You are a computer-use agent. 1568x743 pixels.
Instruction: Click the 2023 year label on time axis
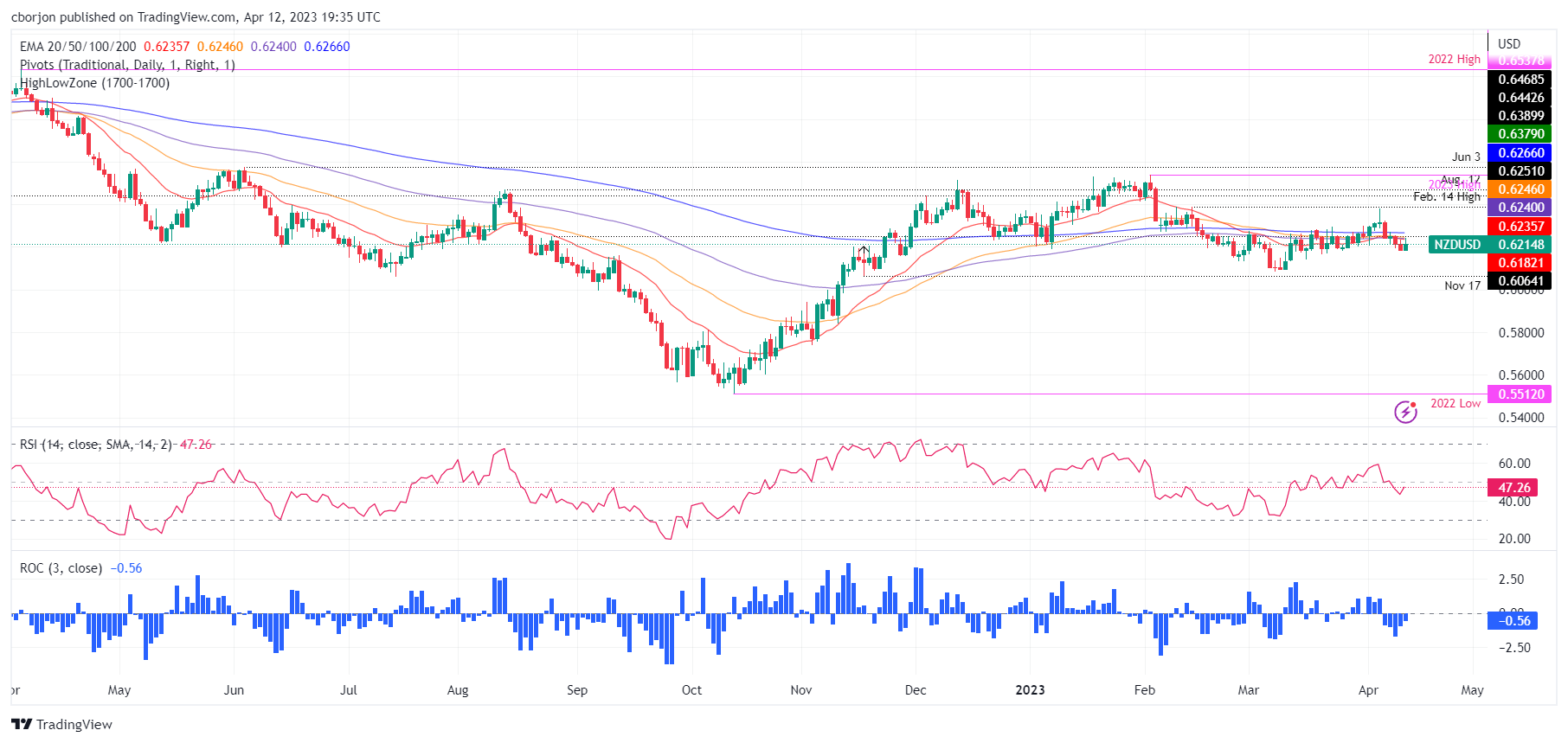[x=1030, y=690]
